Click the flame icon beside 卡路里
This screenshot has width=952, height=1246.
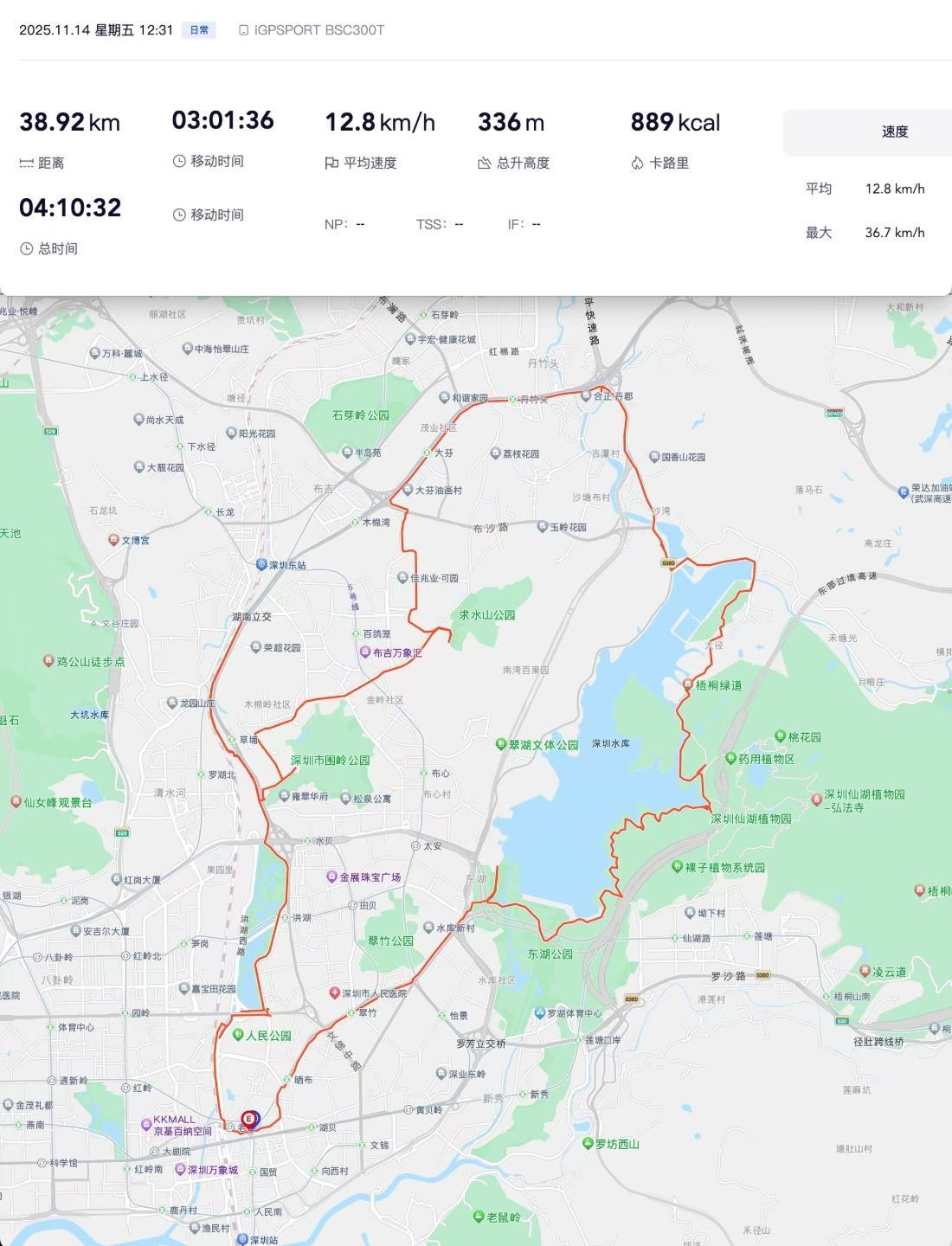(x=637, y=163)
